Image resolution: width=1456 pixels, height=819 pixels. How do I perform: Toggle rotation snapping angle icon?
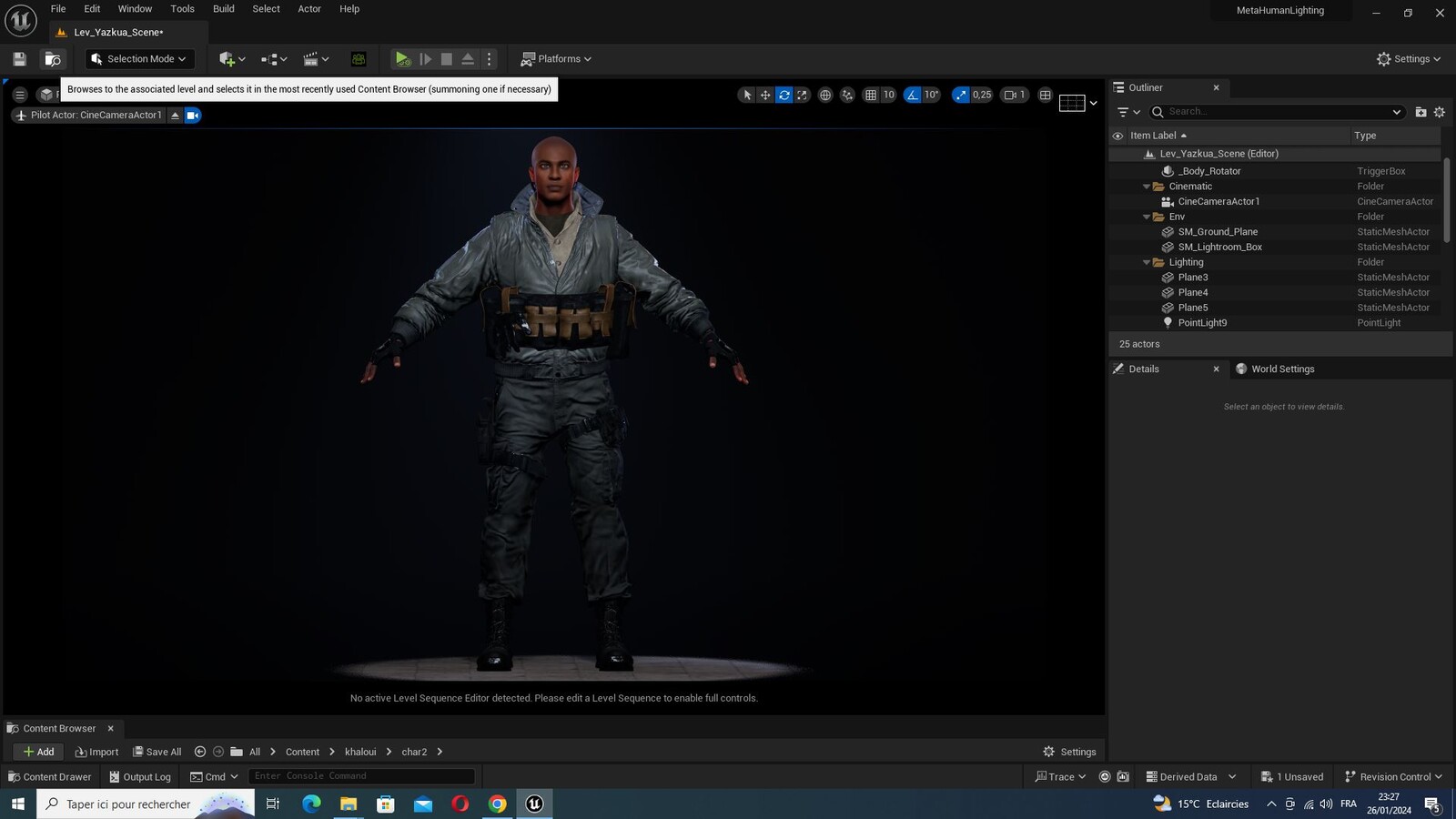913,95
